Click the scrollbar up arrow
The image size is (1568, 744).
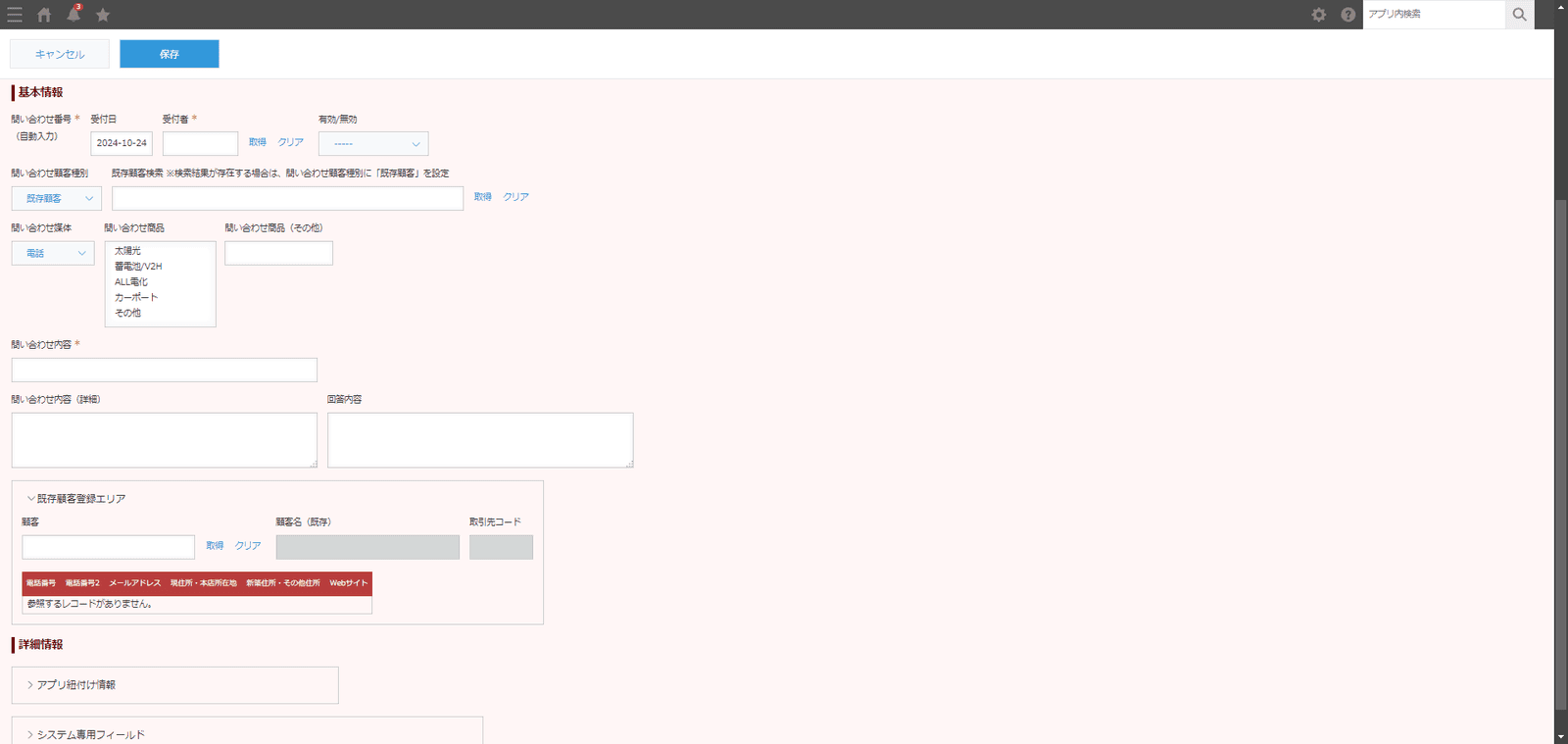click(1561, 7)
